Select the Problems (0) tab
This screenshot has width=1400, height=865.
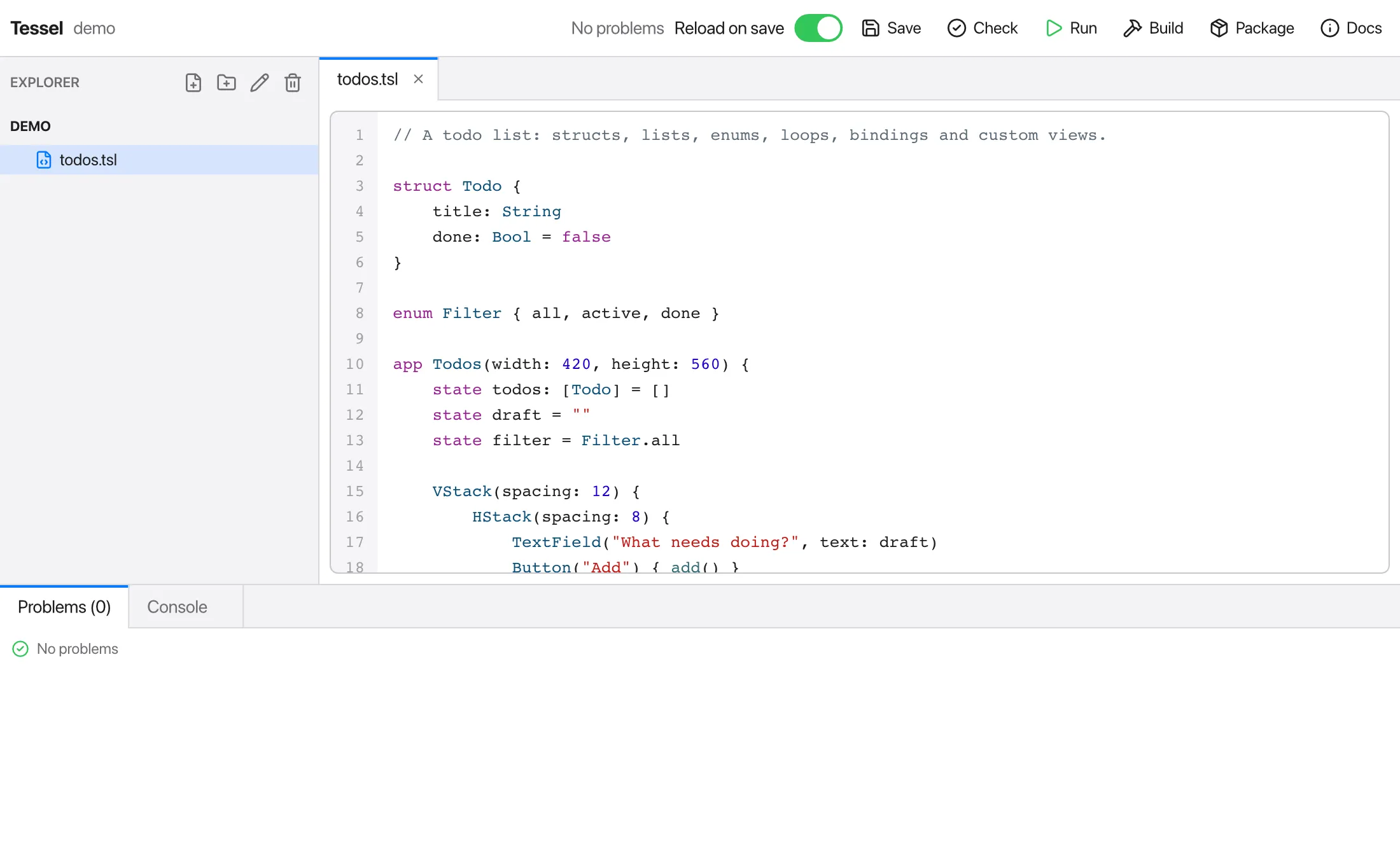coord(64,607)
